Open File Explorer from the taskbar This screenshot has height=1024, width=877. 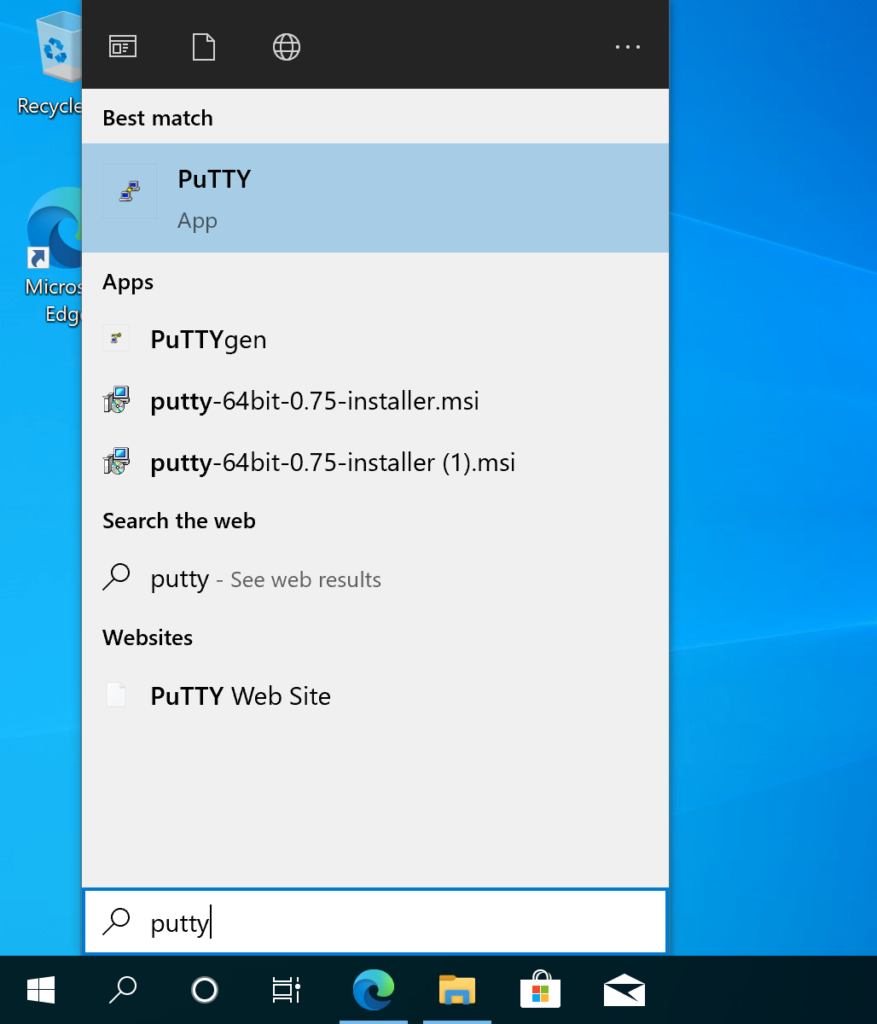click(456, 990)
